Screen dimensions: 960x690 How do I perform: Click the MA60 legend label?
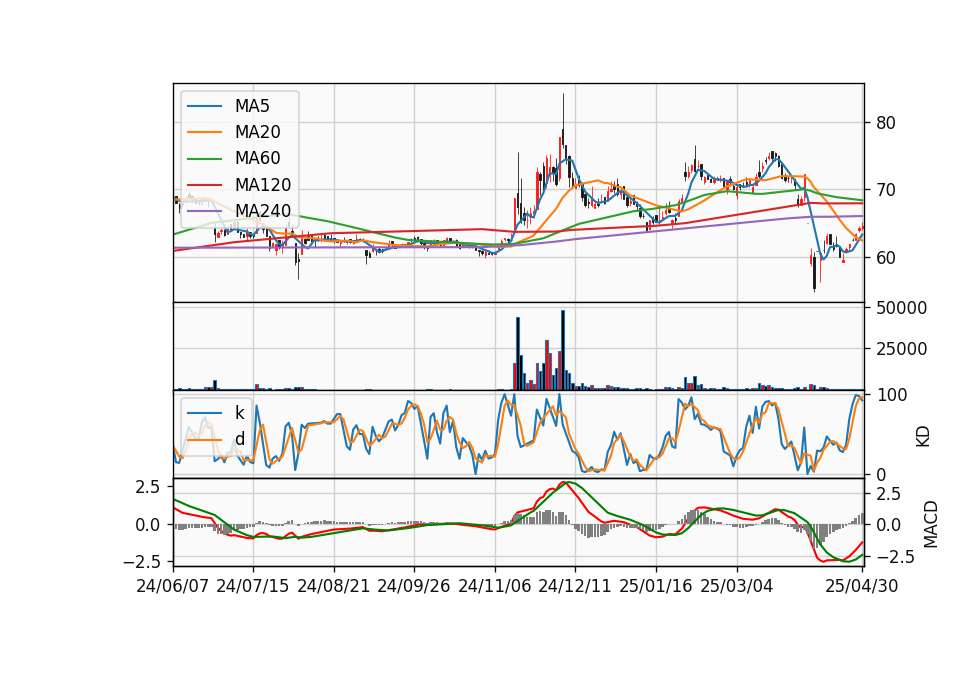[257, 159]
